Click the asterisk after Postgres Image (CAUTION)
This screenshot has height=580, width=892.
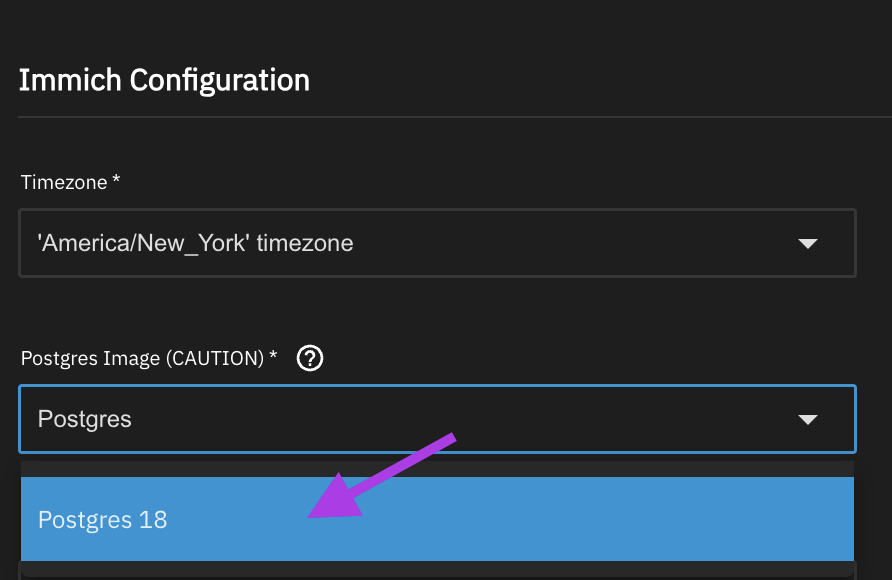click(273, 357)
